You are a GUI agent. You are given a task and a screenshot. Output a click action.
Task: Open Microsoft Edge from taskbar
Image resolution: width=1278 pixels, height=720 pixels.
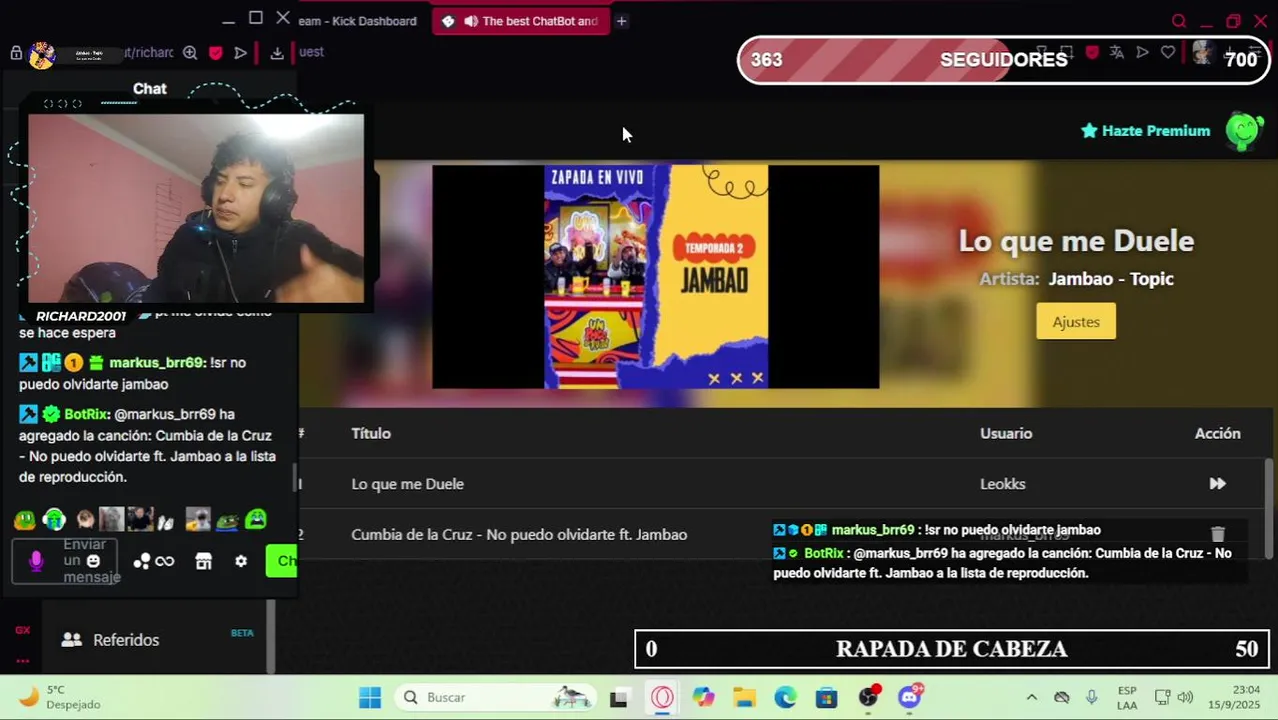[785, 698]
